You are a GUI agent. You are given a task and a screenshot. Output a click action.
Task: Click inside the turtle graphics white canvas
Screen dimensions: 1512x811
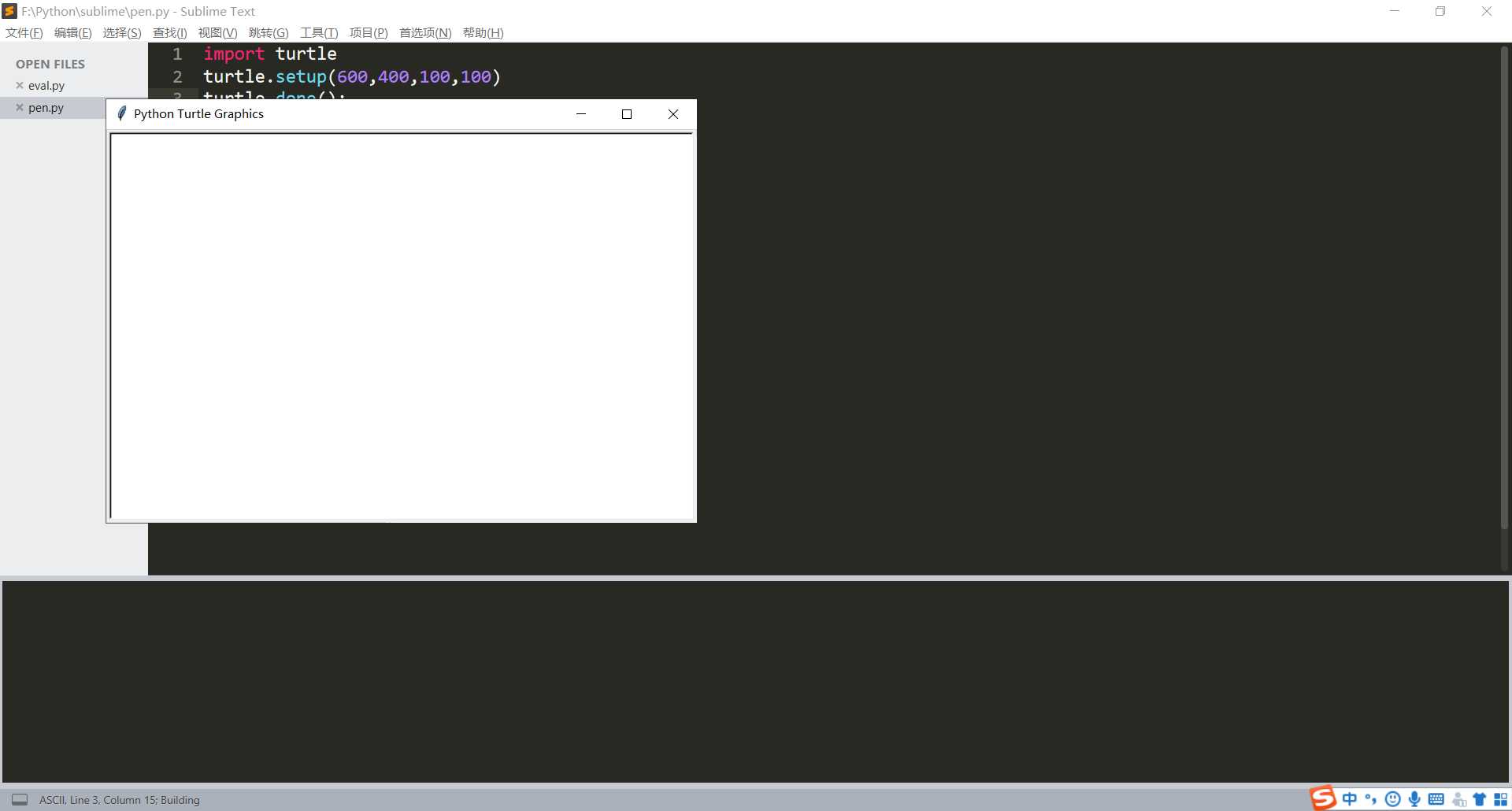[402, 326]
